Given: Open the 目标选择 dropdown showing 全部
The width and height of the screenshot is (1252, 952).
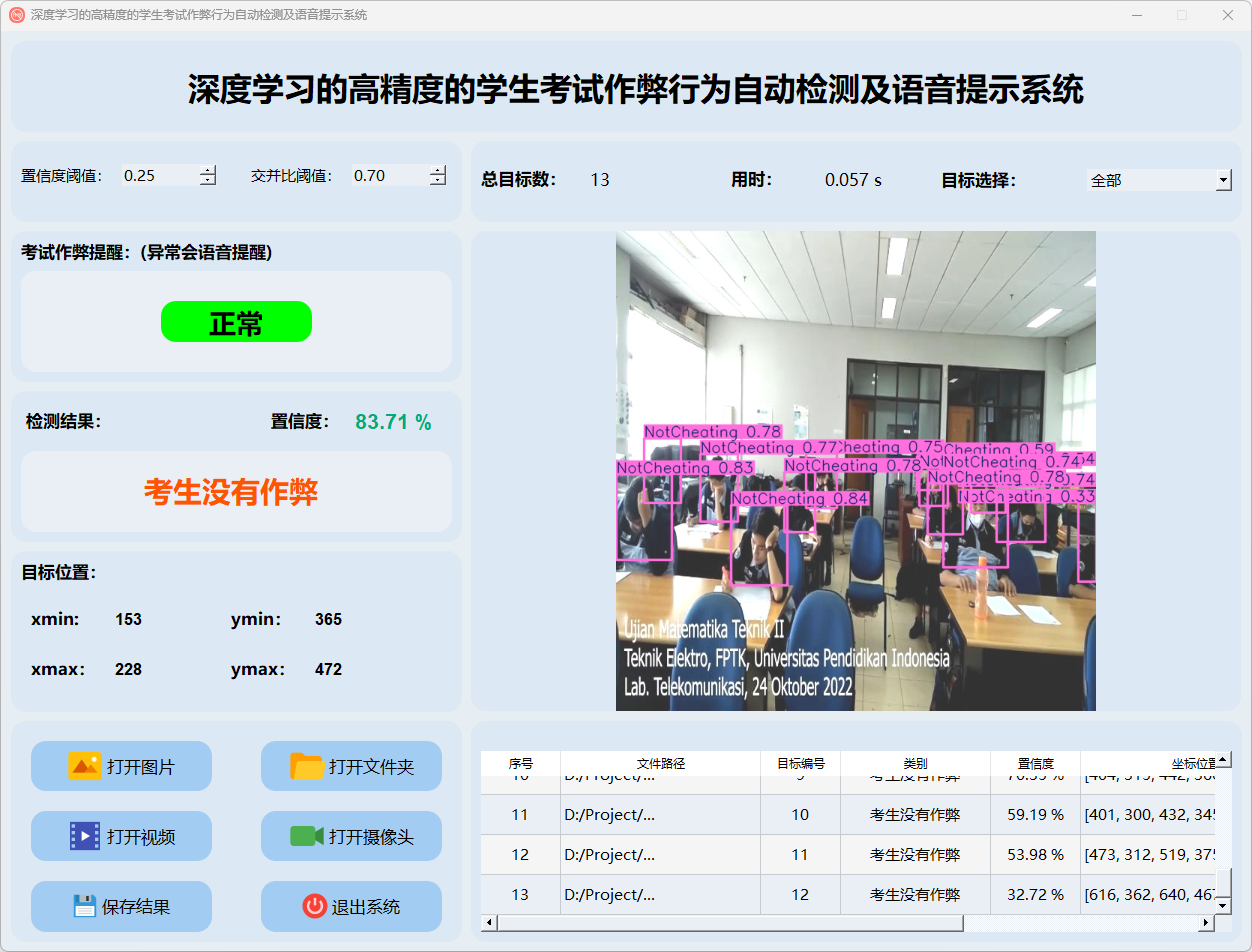Looking at the screenshot, I should [1159, 180].
